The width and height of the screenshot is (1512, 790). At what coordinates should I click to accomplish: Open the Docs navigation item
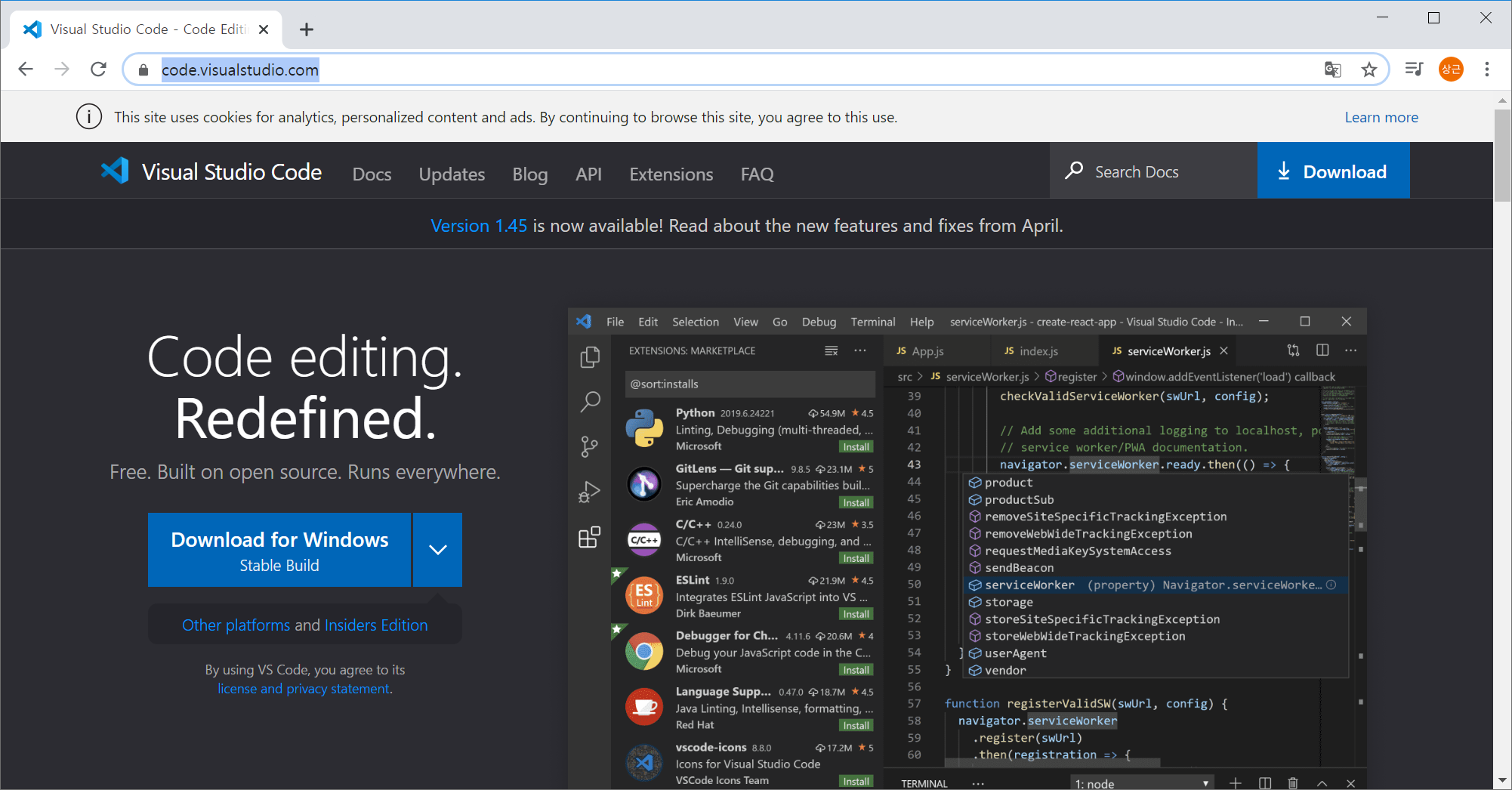pyautogui.click(x=372, y=174)
